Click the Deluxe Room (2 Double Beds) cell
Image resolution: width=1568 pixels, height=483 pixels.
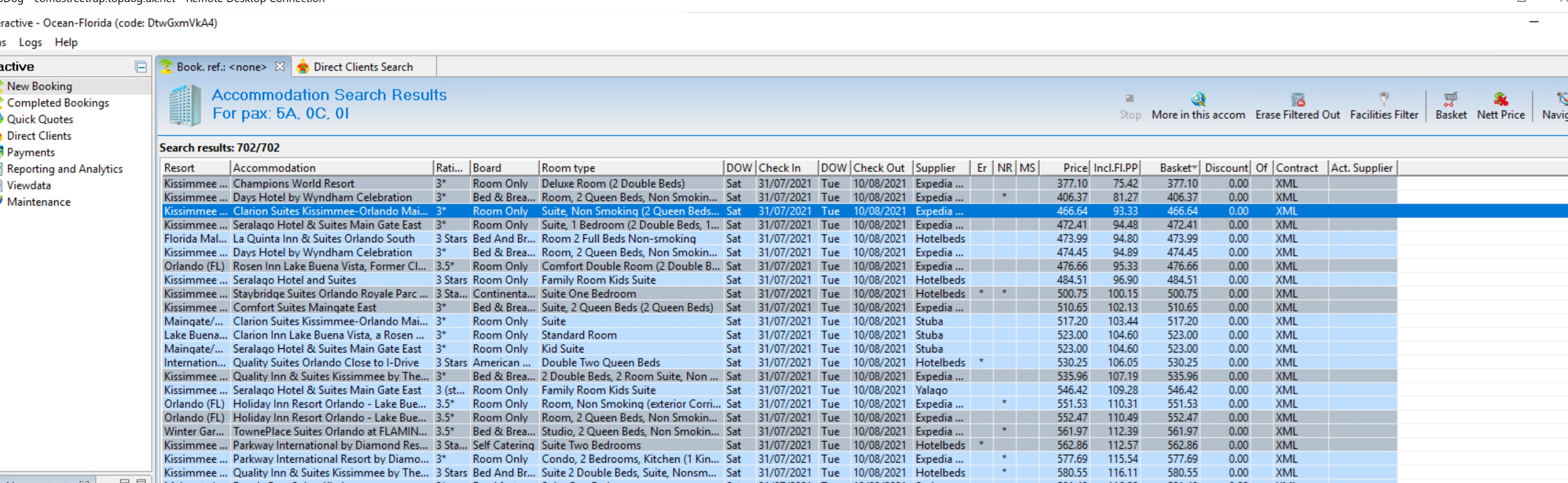tap(631, 183)
